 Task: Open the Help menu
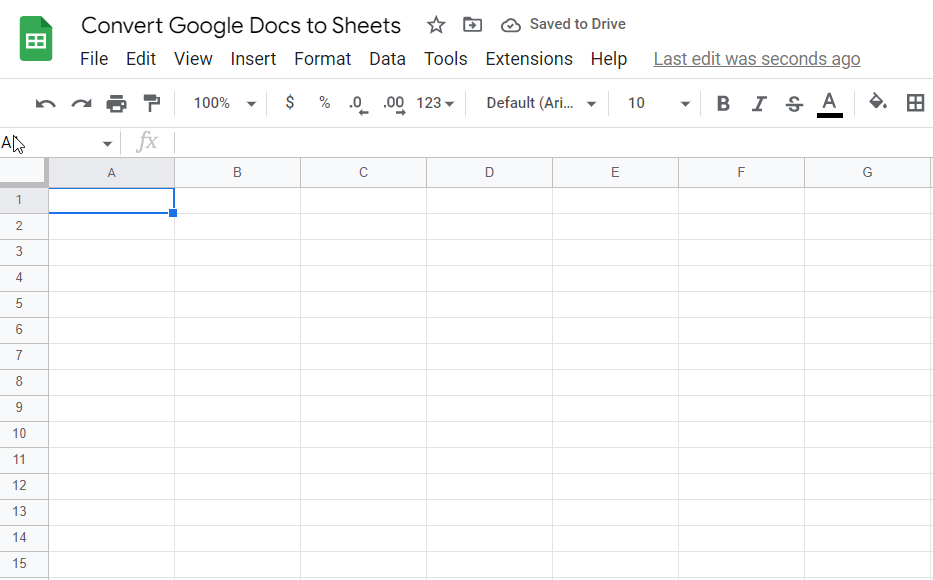(609, 59)
